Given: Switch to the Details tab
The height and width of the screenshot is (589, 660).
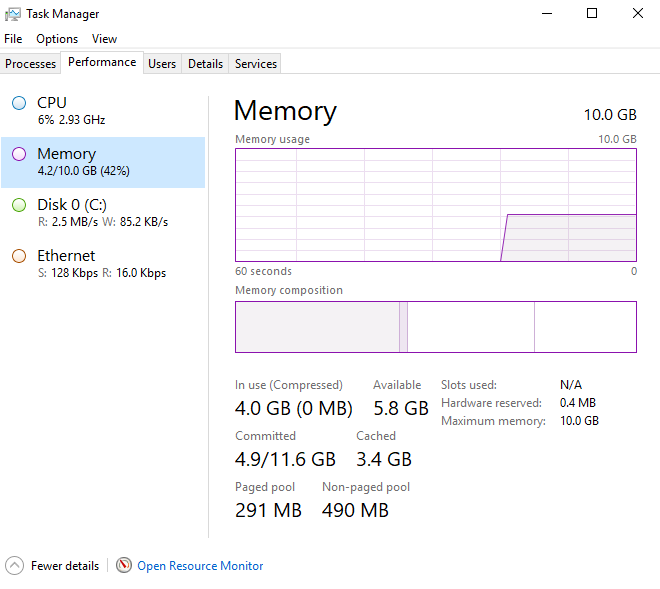Looking at the screenshot, I should coord(205,64).
